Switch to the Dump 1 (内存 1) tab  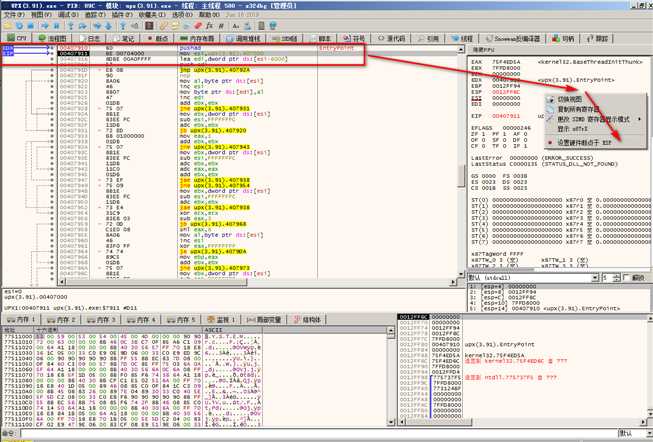click(21, 320)
